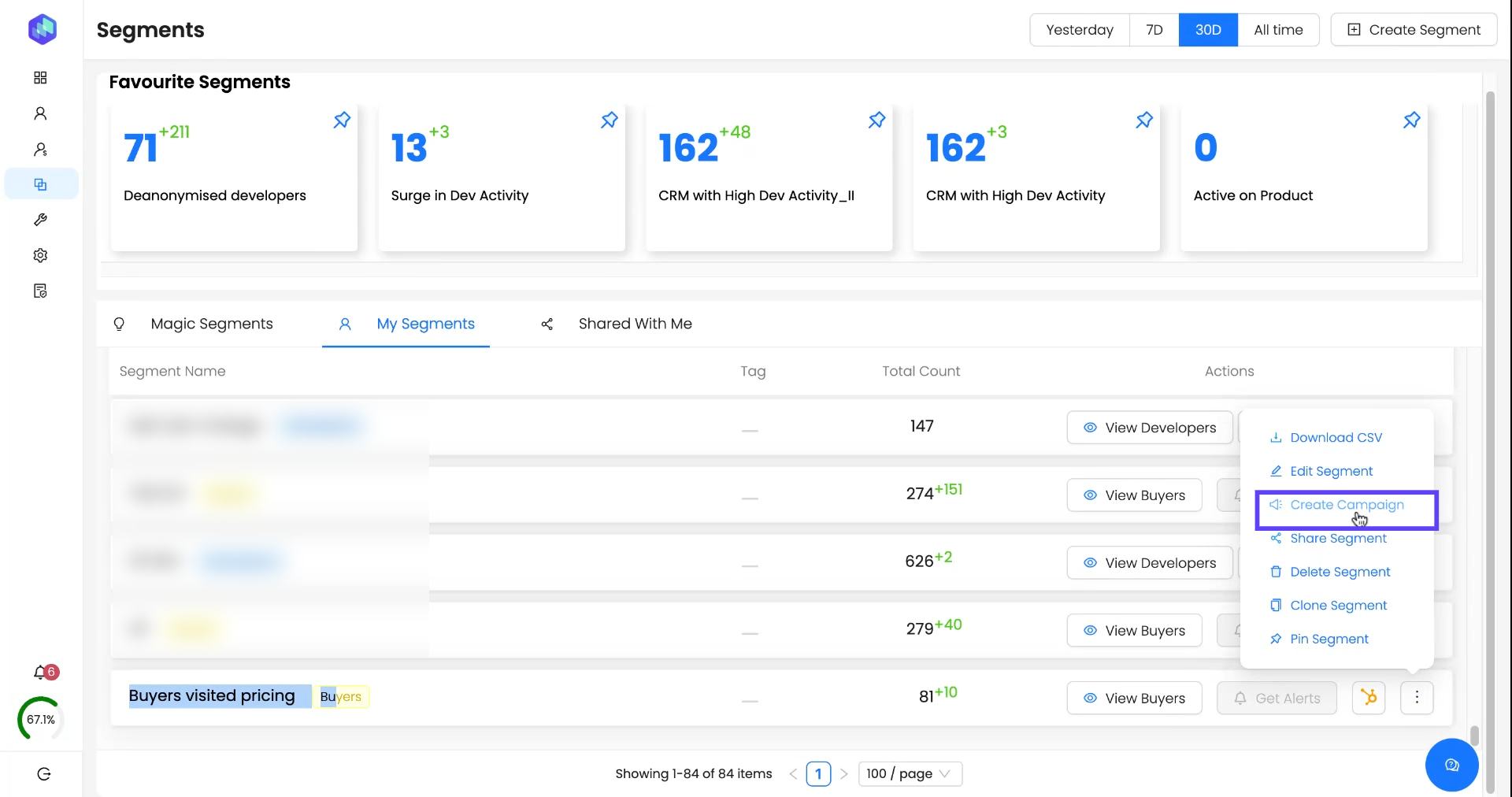Go to next page arrow in pagination
The image size is (1512, 797).
[843, 774]
